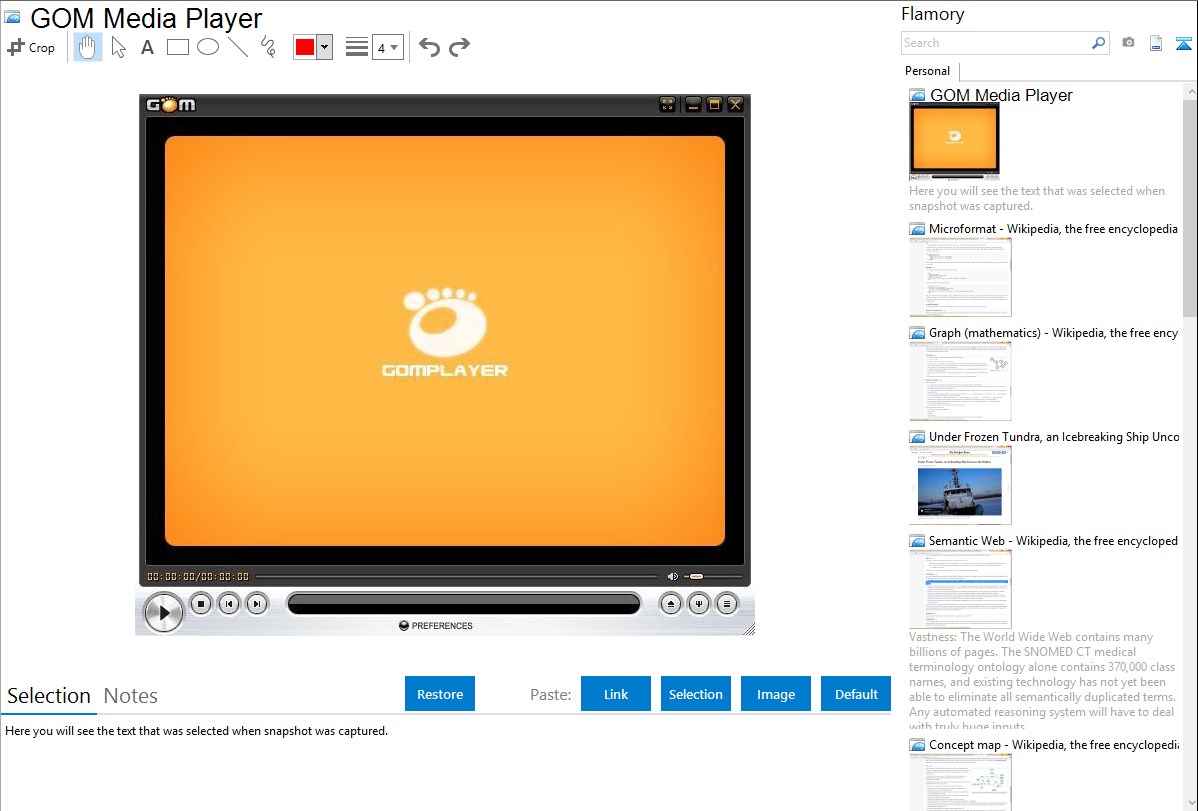This screenshot has height=811, width=1198.
Task: Click the fullscreen arrows icon in GOM title bar
Action: point(667,105)
